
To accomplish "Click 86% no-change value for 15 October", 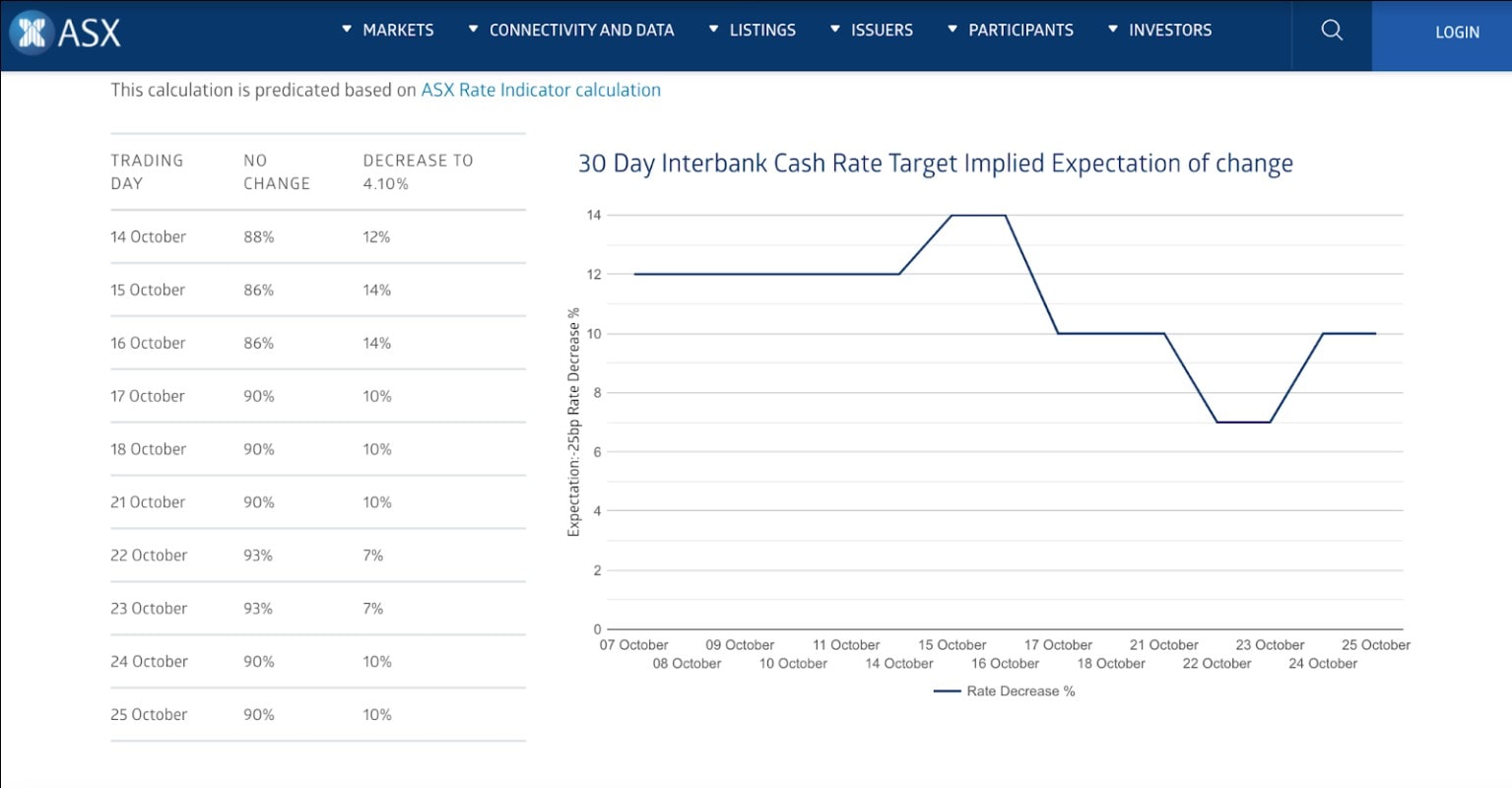I will (x=259, y=291).
